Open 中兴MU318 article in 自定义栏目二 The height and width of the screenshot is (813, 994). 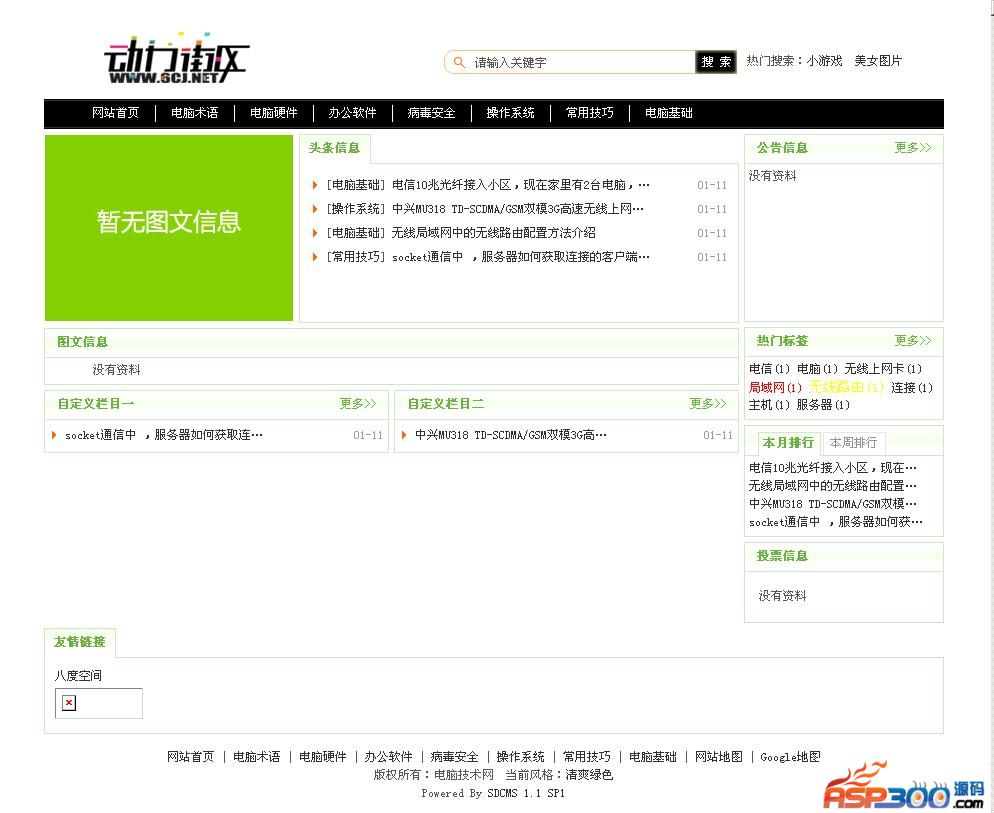coord(511,435)
